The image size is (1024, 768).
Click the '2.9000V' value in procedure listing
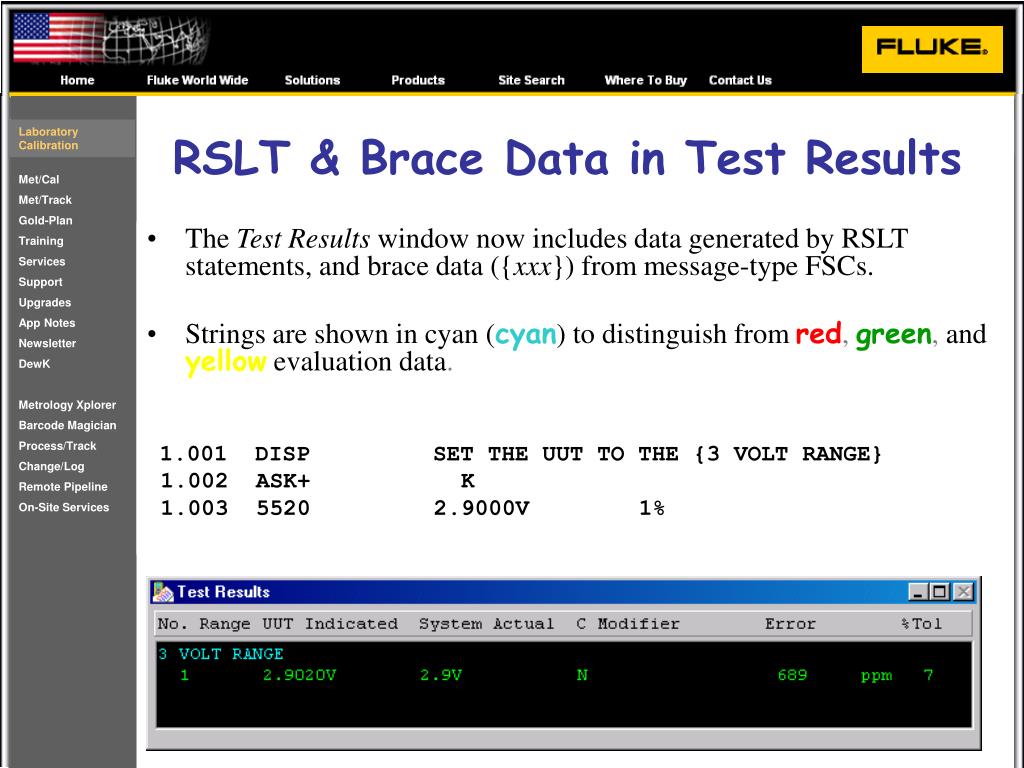click(482, 508)
